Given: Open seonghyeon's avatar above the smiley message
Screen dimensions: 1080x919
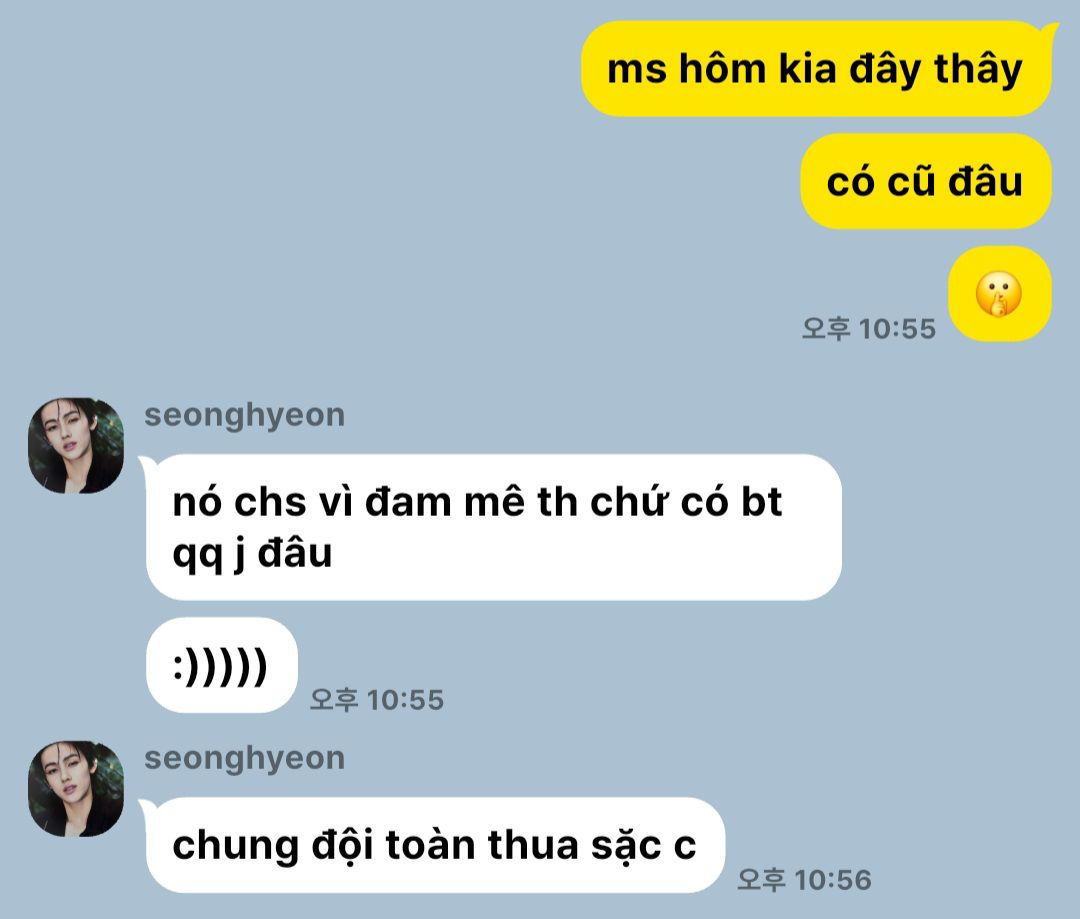Looking at the screenshot, I should [x=76, y=445].
